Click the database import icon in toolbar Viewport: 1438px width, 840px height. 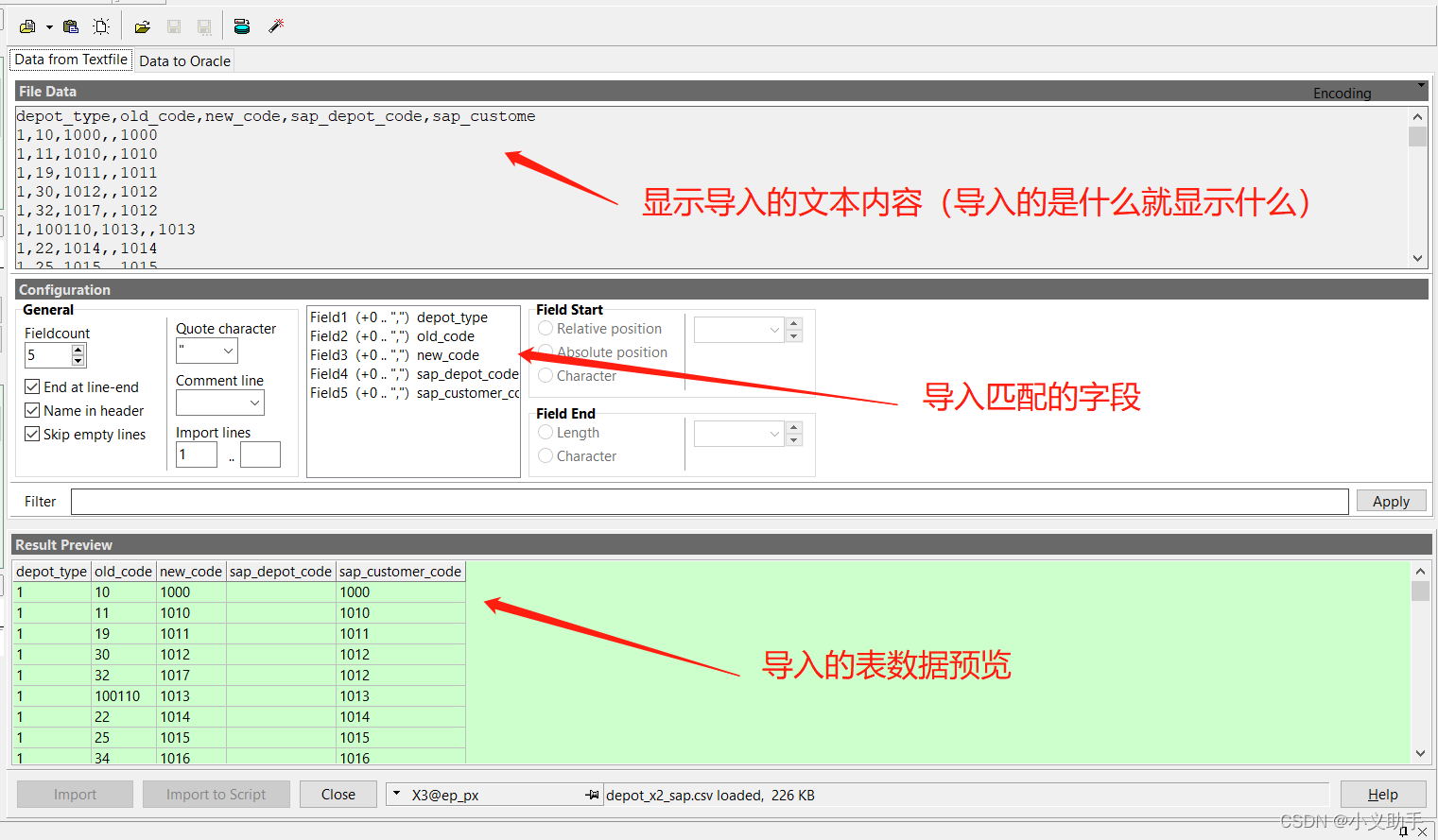pyautogui.click(x=242, y=26)
